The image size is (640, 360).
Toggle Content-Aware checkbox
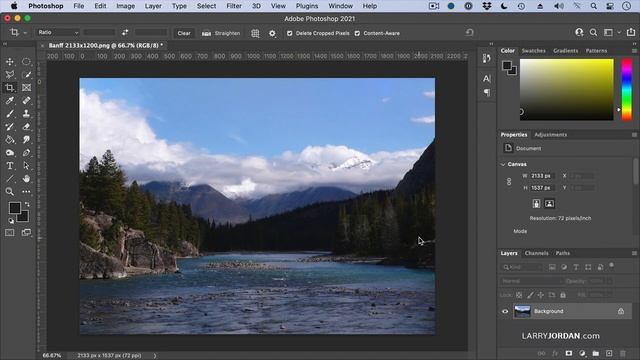coord(357,33)
